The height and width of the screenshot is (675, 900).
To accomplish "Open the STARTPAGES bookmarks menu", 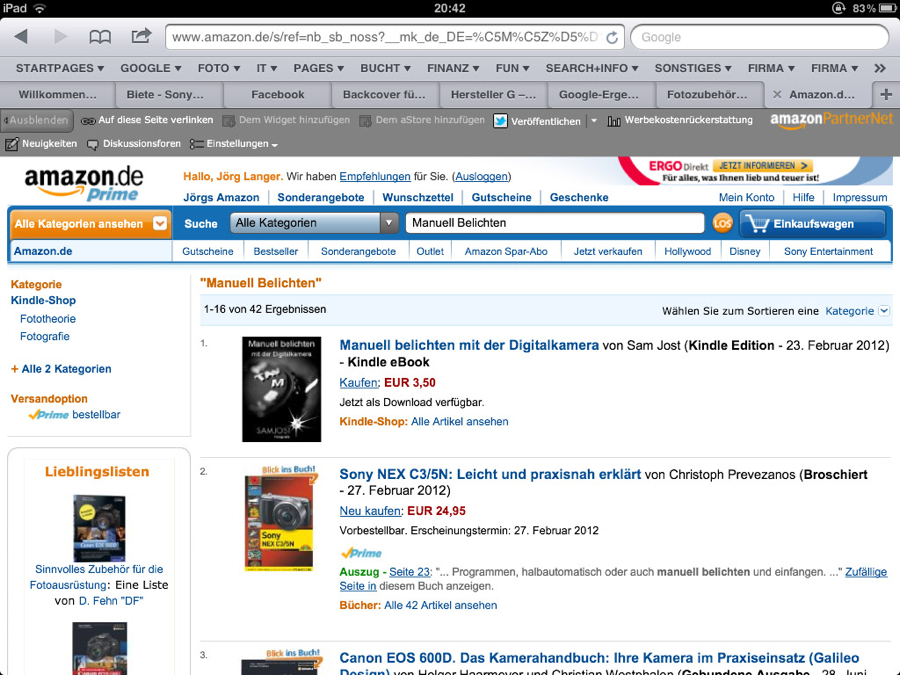I will (x=60, y=68).
